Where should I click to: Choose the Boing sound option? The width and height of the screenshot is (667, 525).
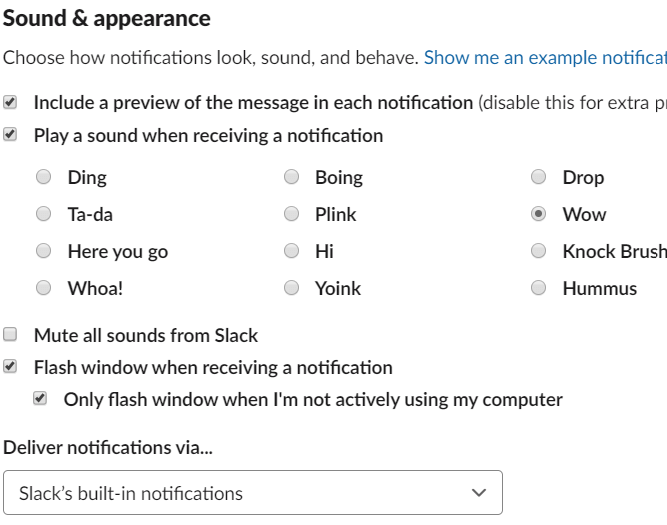click(292, 178)
